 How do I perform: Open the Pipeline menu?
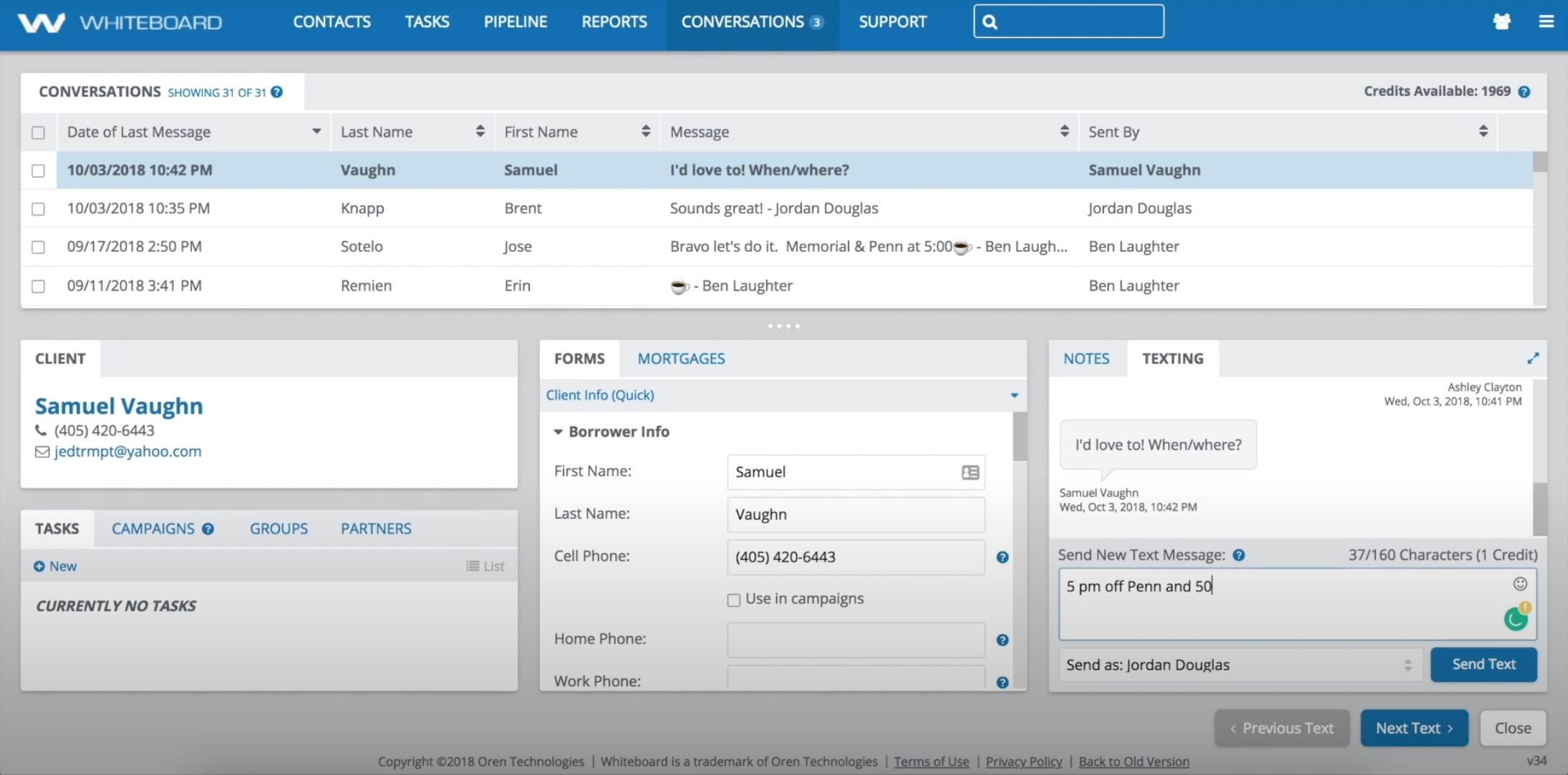coord(516,22)
